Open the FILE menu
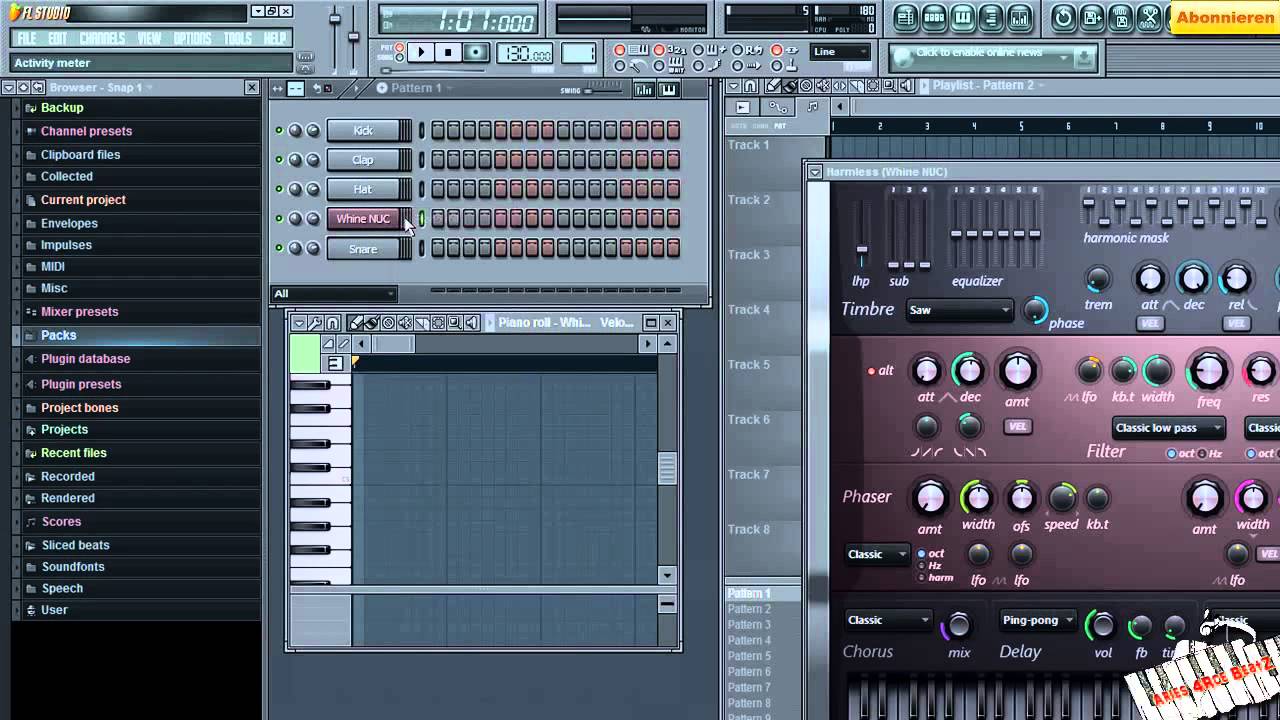The image size is (1280, 720). click(27, 39)
